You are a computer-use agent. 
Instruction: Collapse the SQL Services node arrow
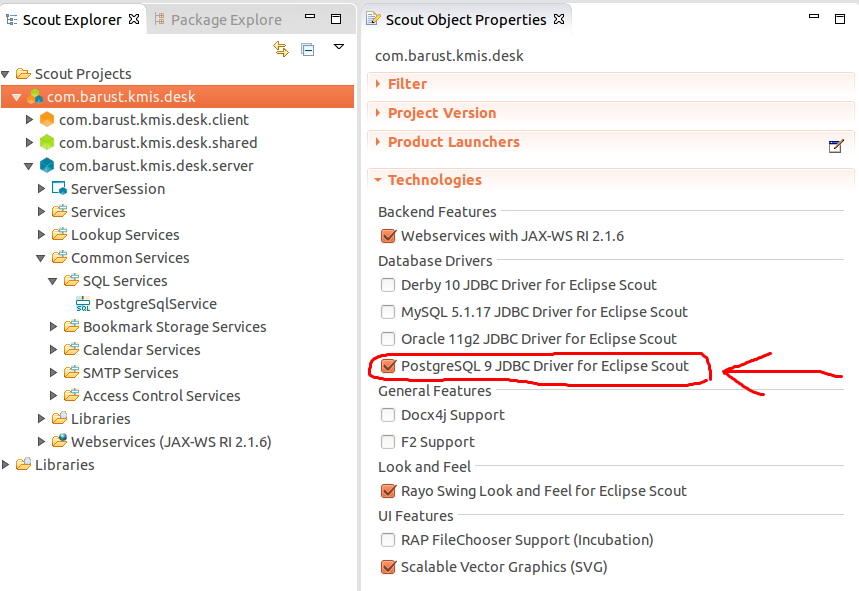(x=53, y=281)
